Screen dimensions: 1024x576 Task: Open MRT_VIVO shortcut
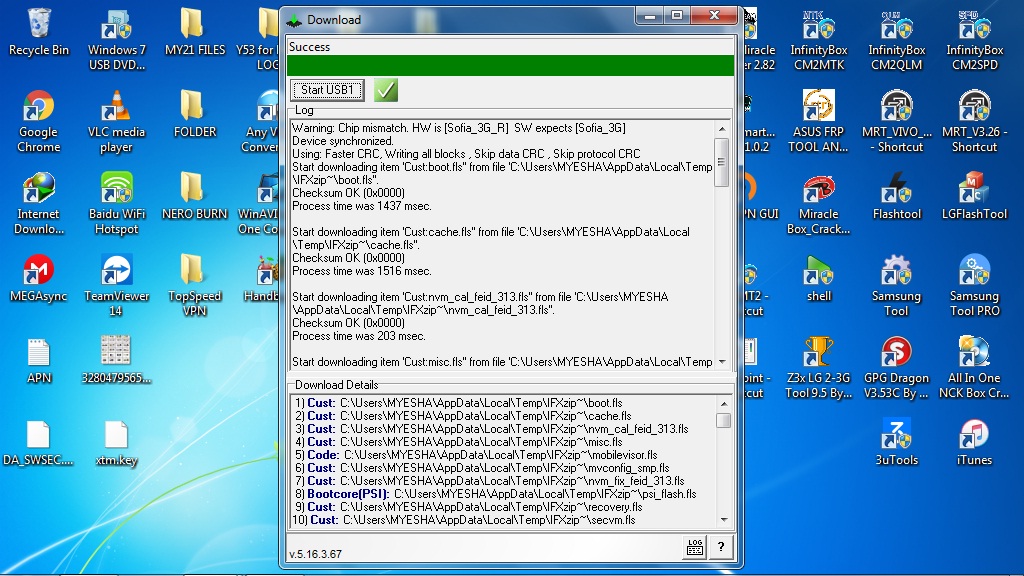(x=896, y=121)
